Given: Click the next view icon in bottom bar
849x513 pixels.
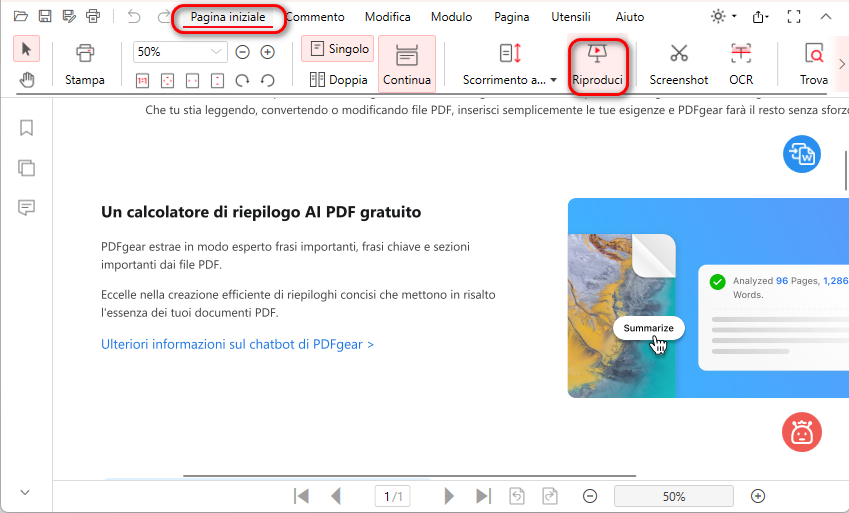Looking at the screenshot, I should [550, 496].
